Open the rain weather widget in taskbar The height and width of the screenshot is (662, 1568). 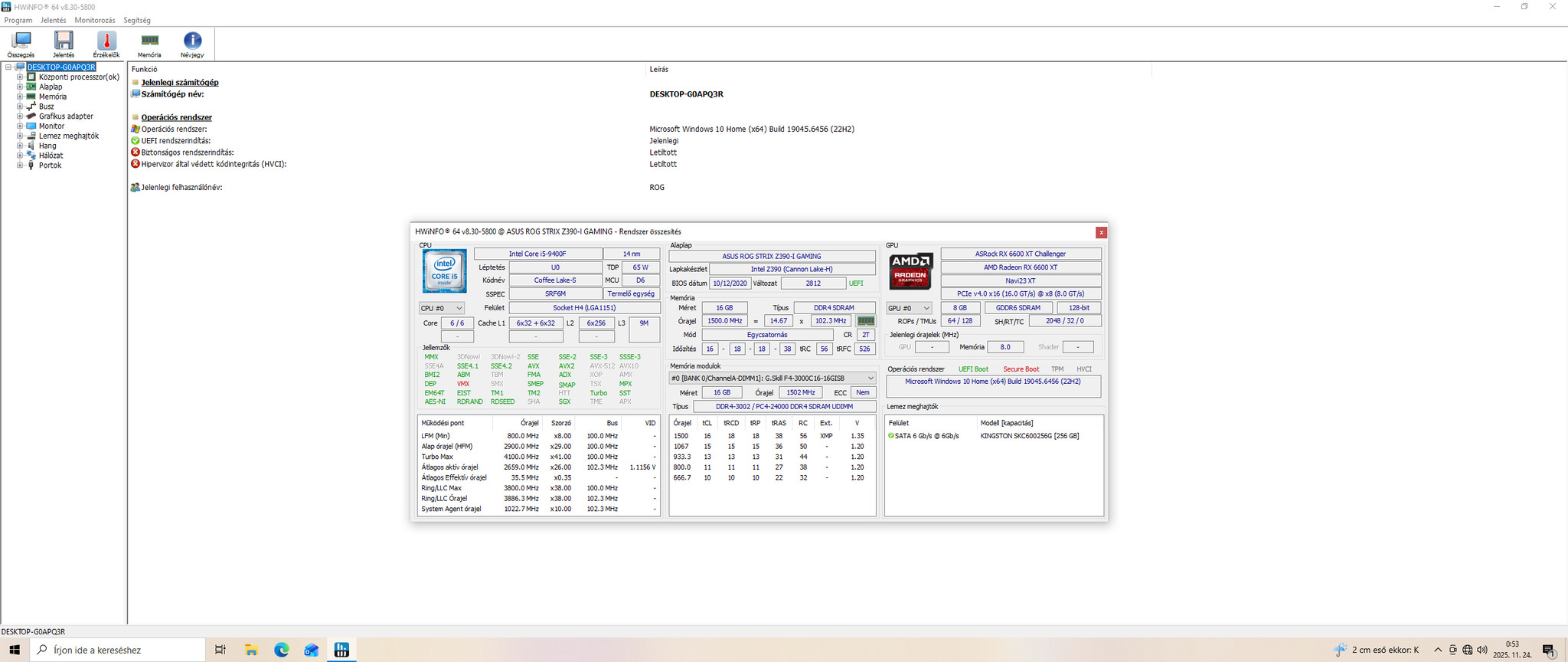click(x=1376, y=650)
